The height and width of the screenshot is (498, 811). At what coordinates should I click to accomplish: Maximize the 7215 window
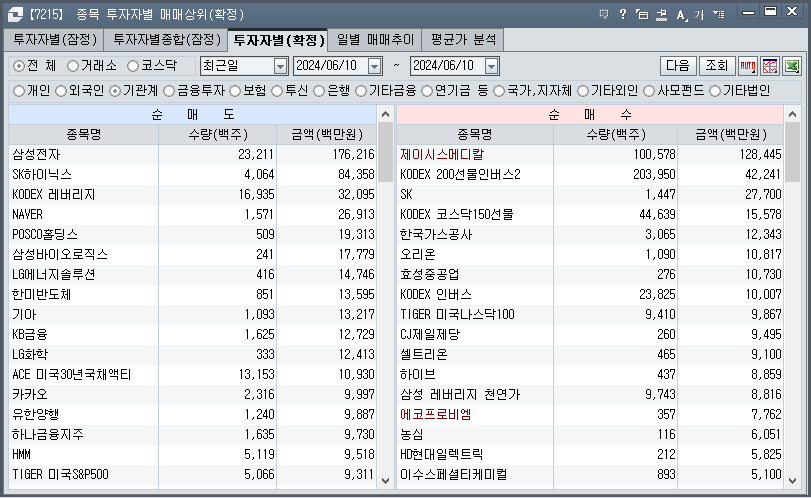point(771,11)
